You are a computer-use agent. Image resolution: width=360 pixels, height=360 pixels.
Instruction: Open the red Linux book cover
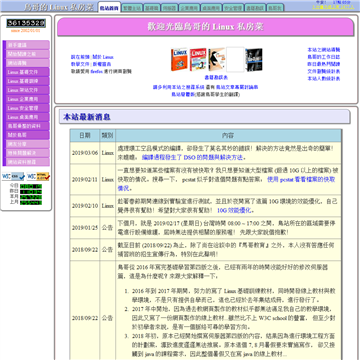pos(198,60)
